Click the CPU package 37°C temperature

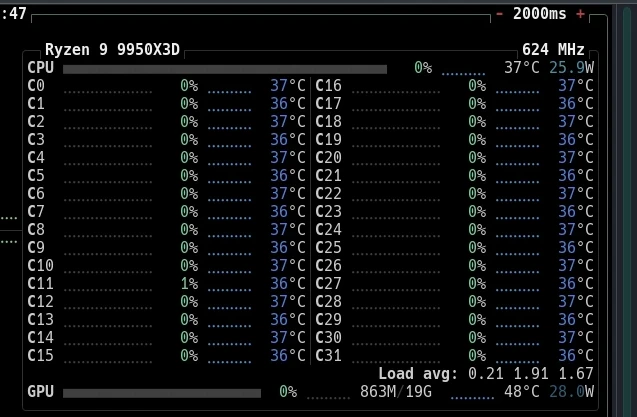[522, 67]
